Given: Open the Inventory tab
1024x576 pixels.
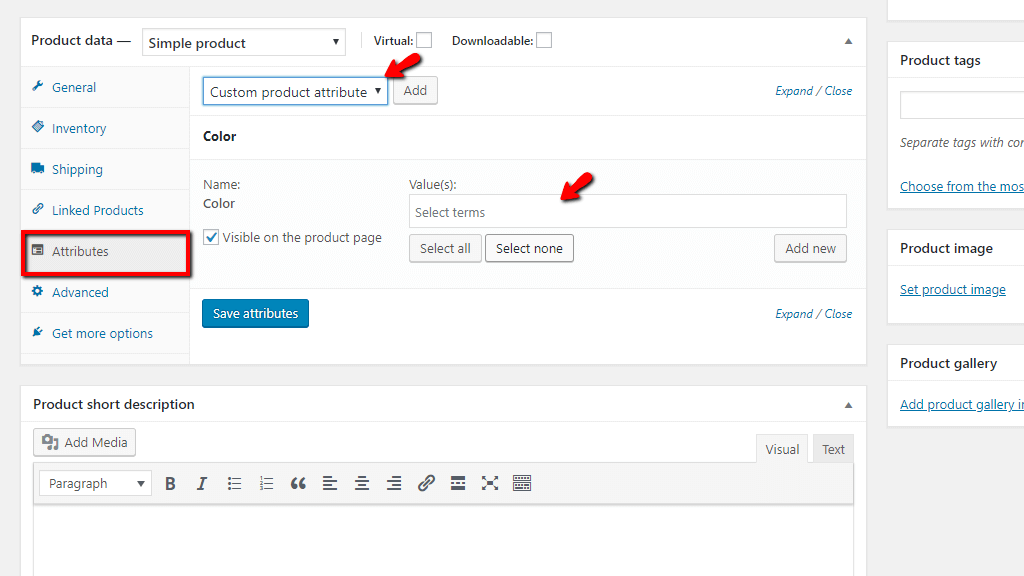Looking at the screenshot, I should (105, 129).
